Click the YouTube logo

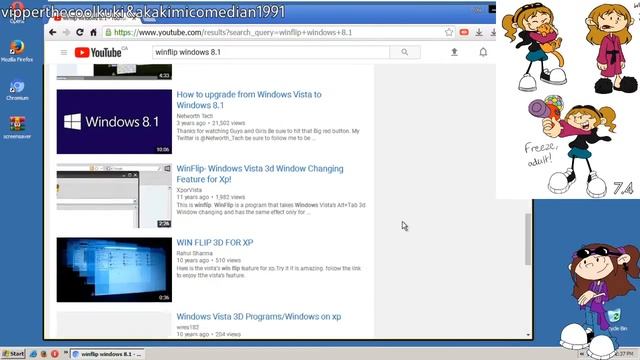click(x=98, y=52)
